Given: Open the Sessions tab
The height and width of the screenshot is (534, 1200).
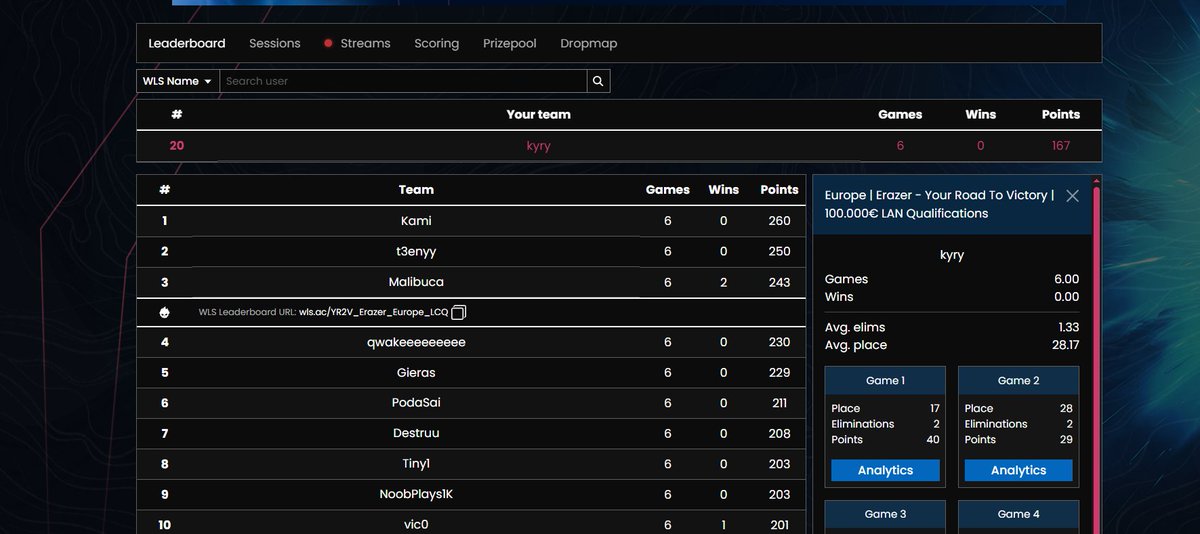Looking at the screenshot, I should pos(275,44).
